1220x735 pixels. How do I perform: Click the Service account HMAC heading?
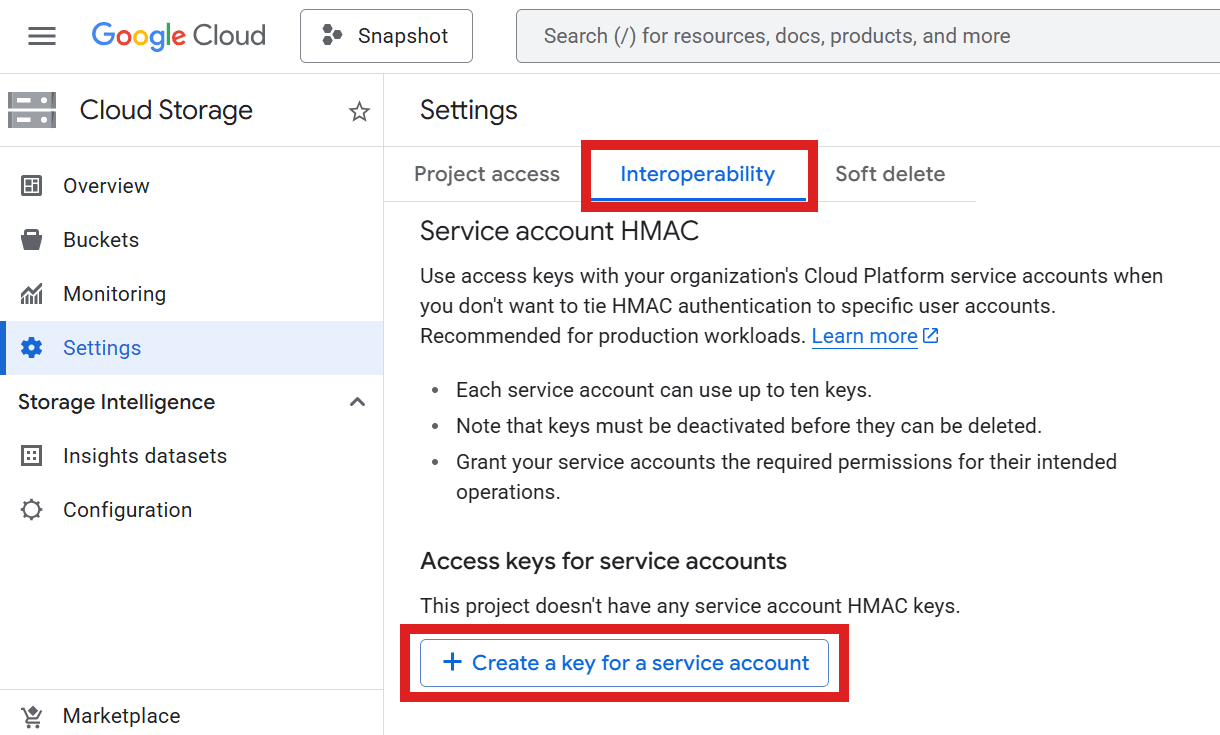pyautogui.click(x=559, y=231)
